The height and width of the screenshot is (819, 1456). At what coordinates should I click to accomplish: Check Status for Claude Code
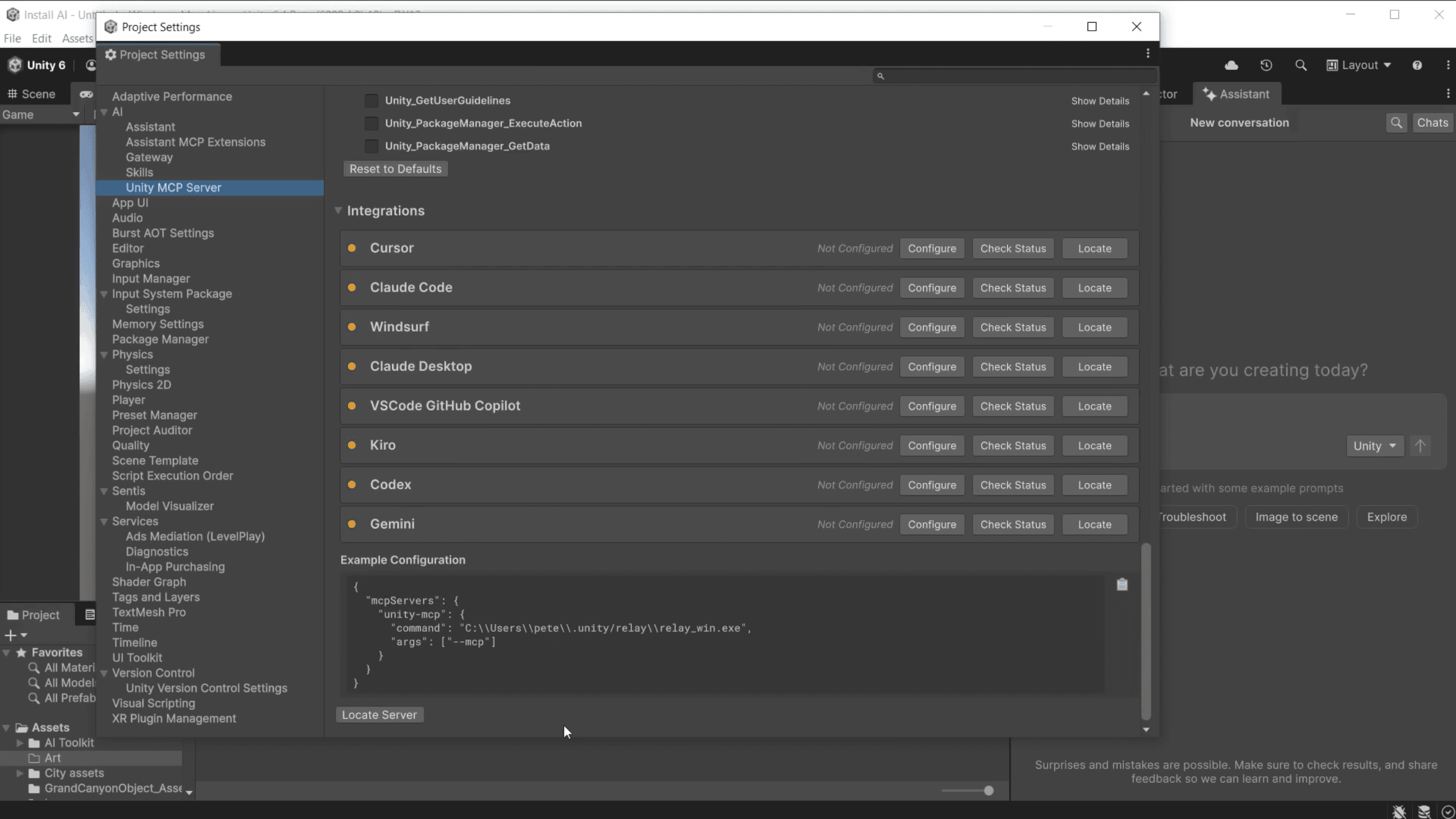pyautogui.click(x=1013, y=288)
